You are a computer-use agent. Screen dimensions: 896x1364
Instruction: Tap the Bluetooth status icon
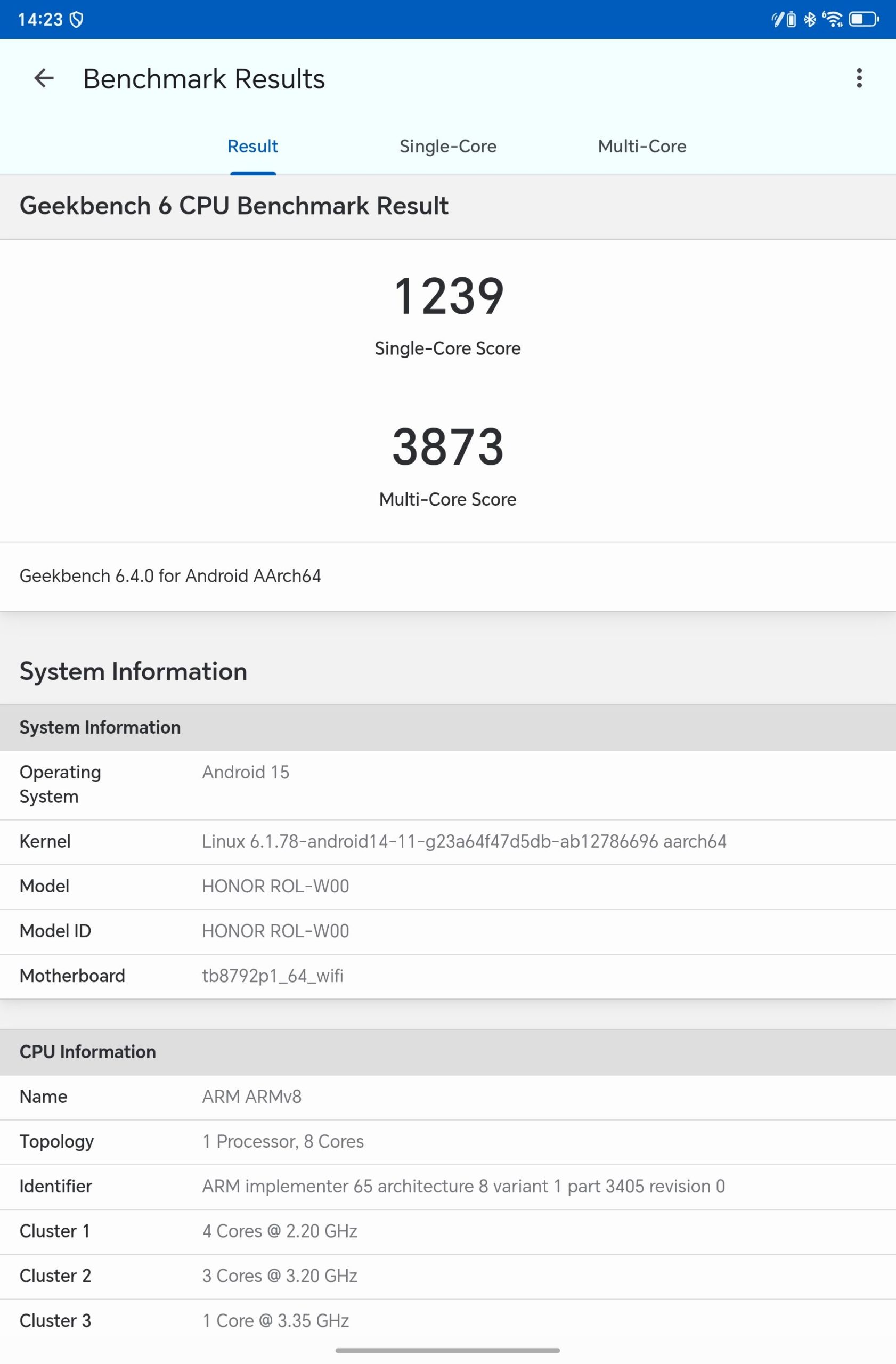coord(810,20)
